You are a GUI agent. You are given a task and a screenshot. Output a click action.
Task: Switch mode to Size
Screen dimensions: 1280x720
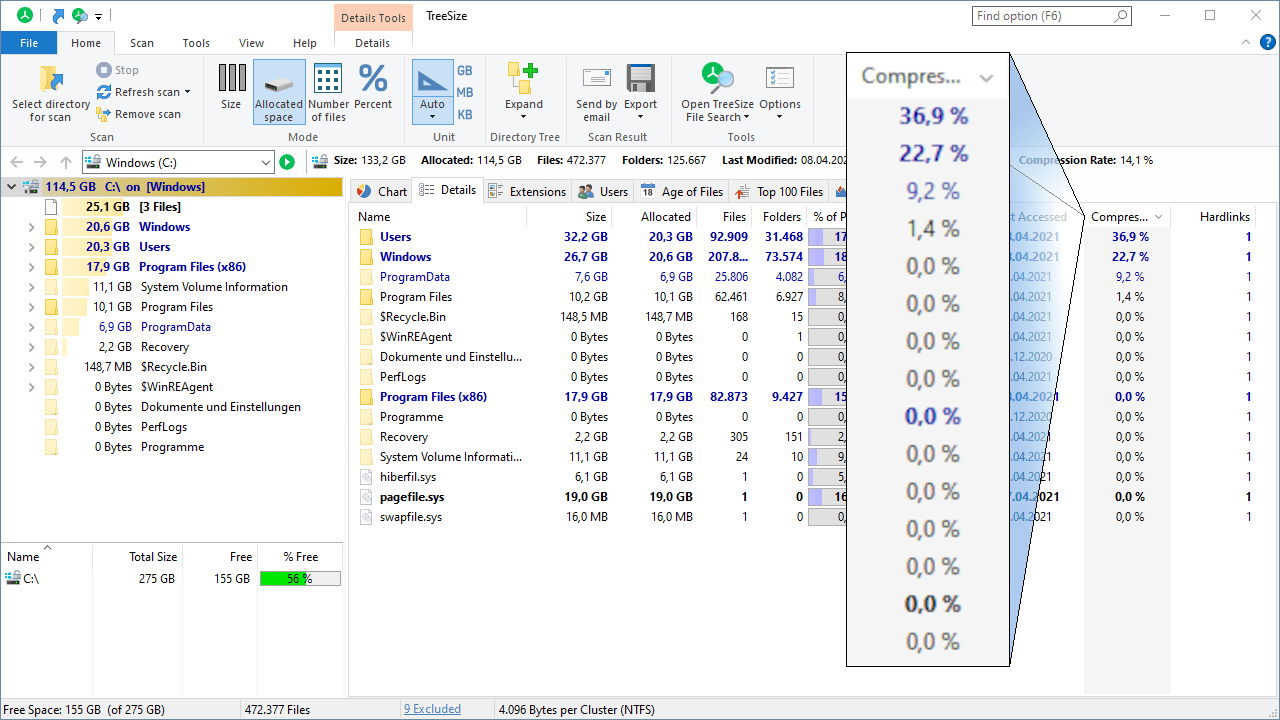(231, 86)
